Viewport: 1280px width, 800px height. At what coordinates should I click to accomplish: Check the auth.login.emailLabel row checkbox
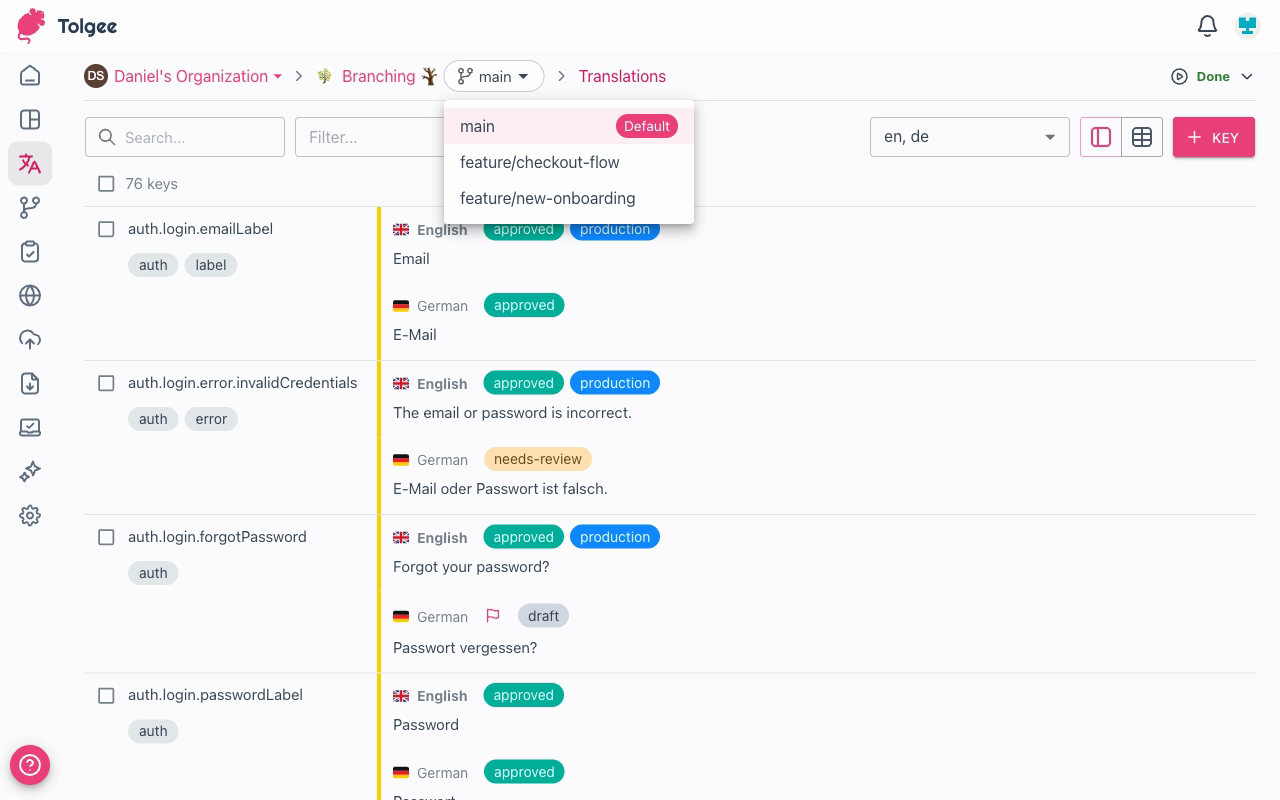click(106, 229)
